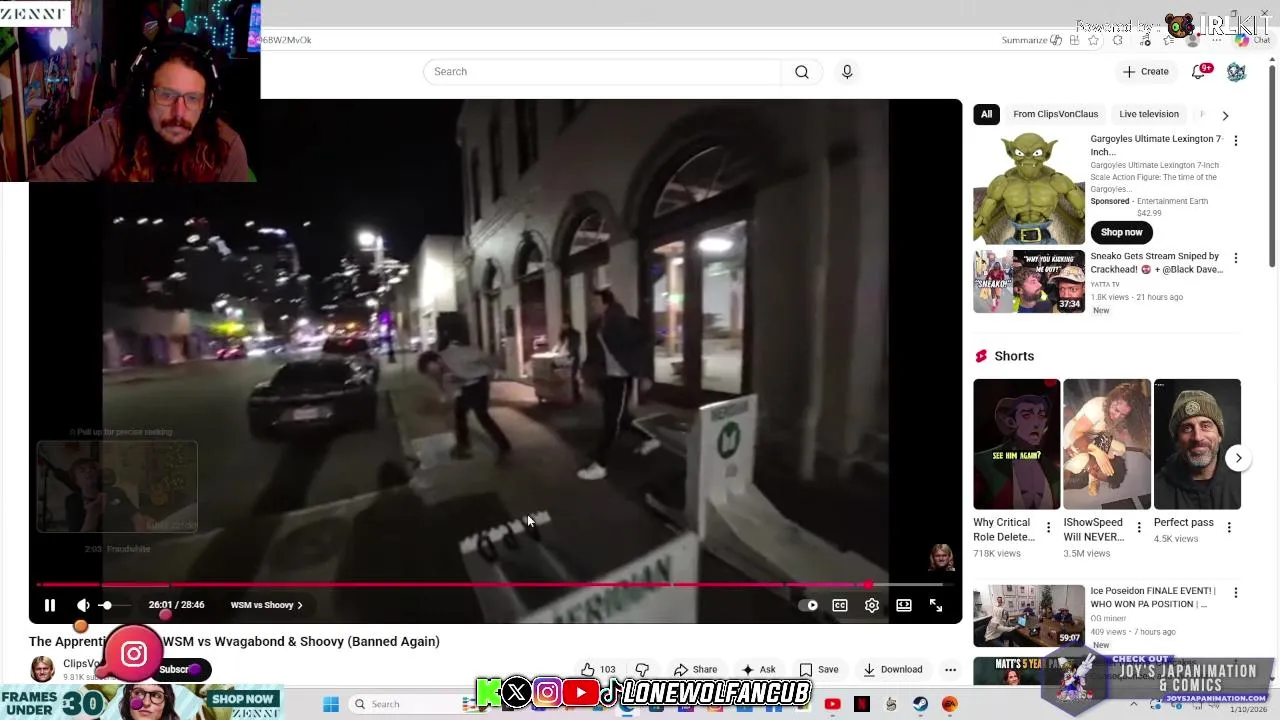The image size is (1280, 720).
Task: Like the video with thumbs up
Action: pyautogui.click(x=598, y=670)
